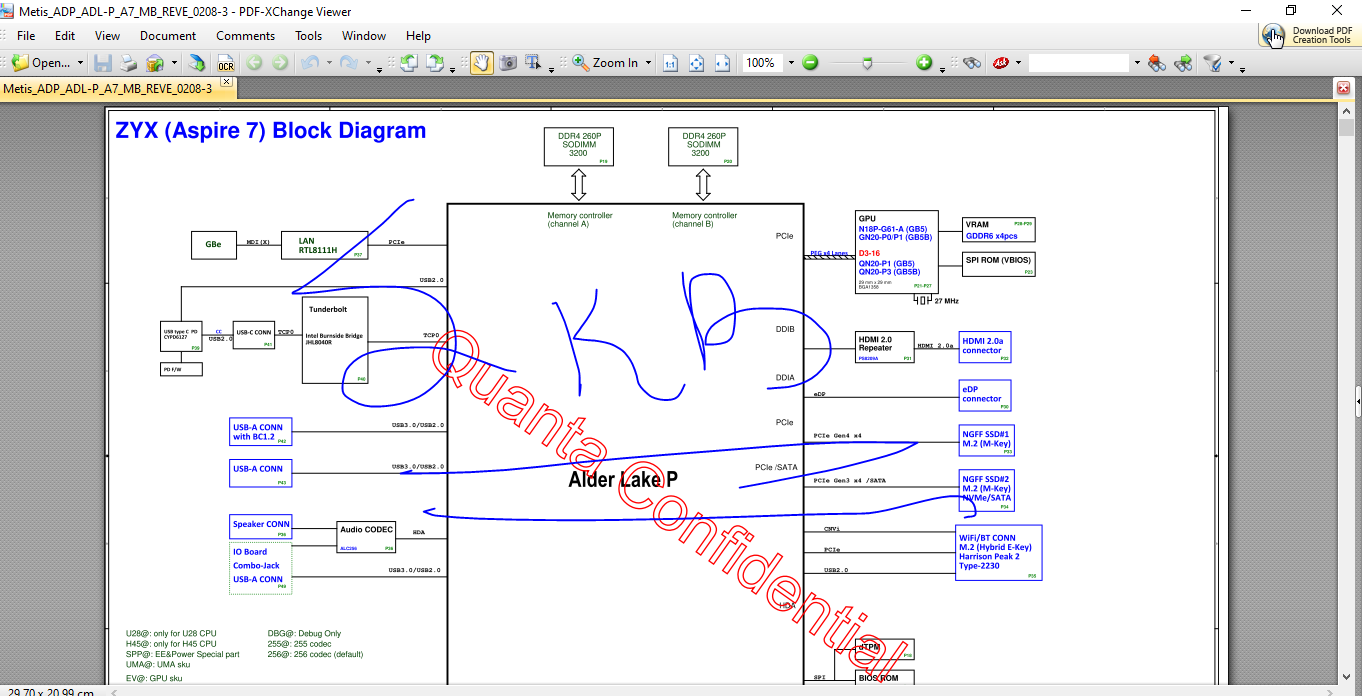Click the empty search text field

point(1079,63)
